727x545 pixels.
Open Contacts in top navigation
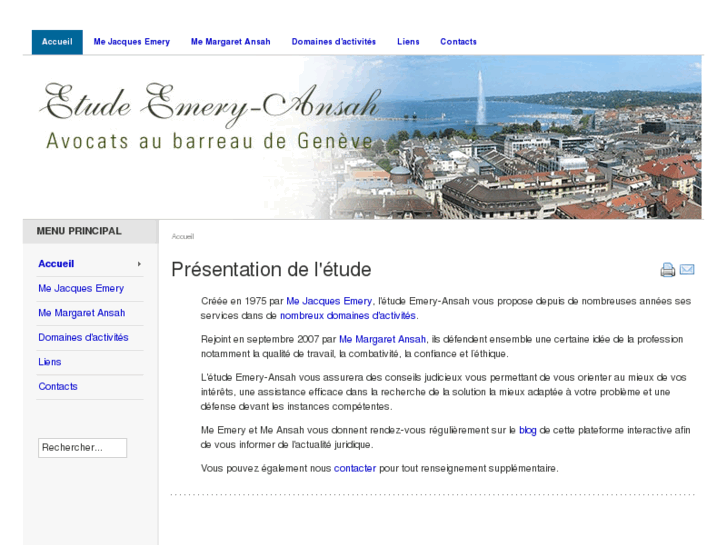pyautogui.click(x=458, y=42)
